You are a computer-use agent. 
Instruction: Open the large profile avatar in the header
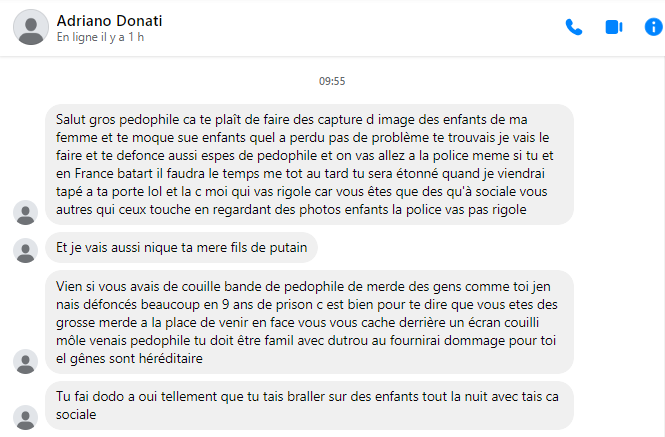click(x=31, y=27)
